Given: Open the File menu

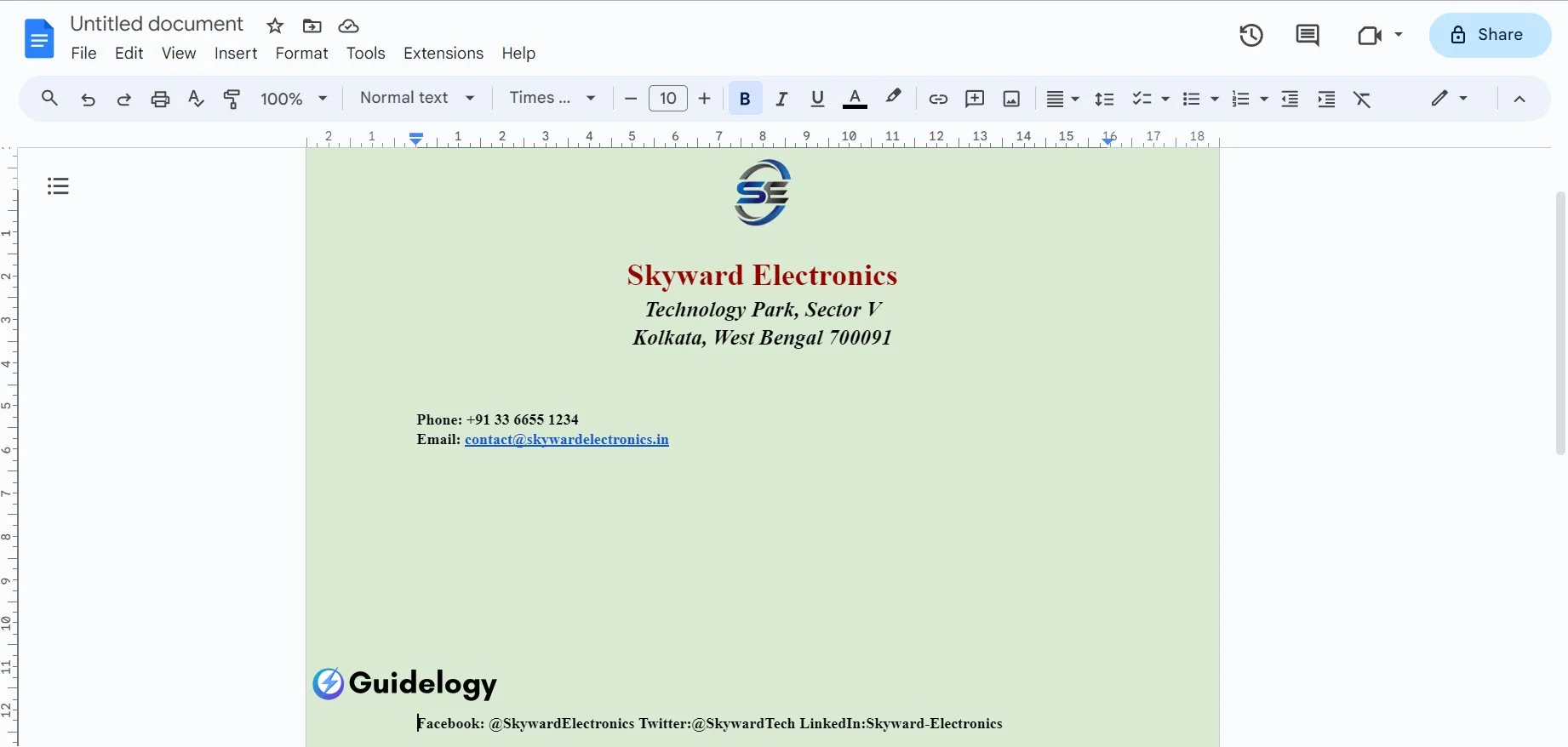Looking at the screenshot, I should point(83,53).
